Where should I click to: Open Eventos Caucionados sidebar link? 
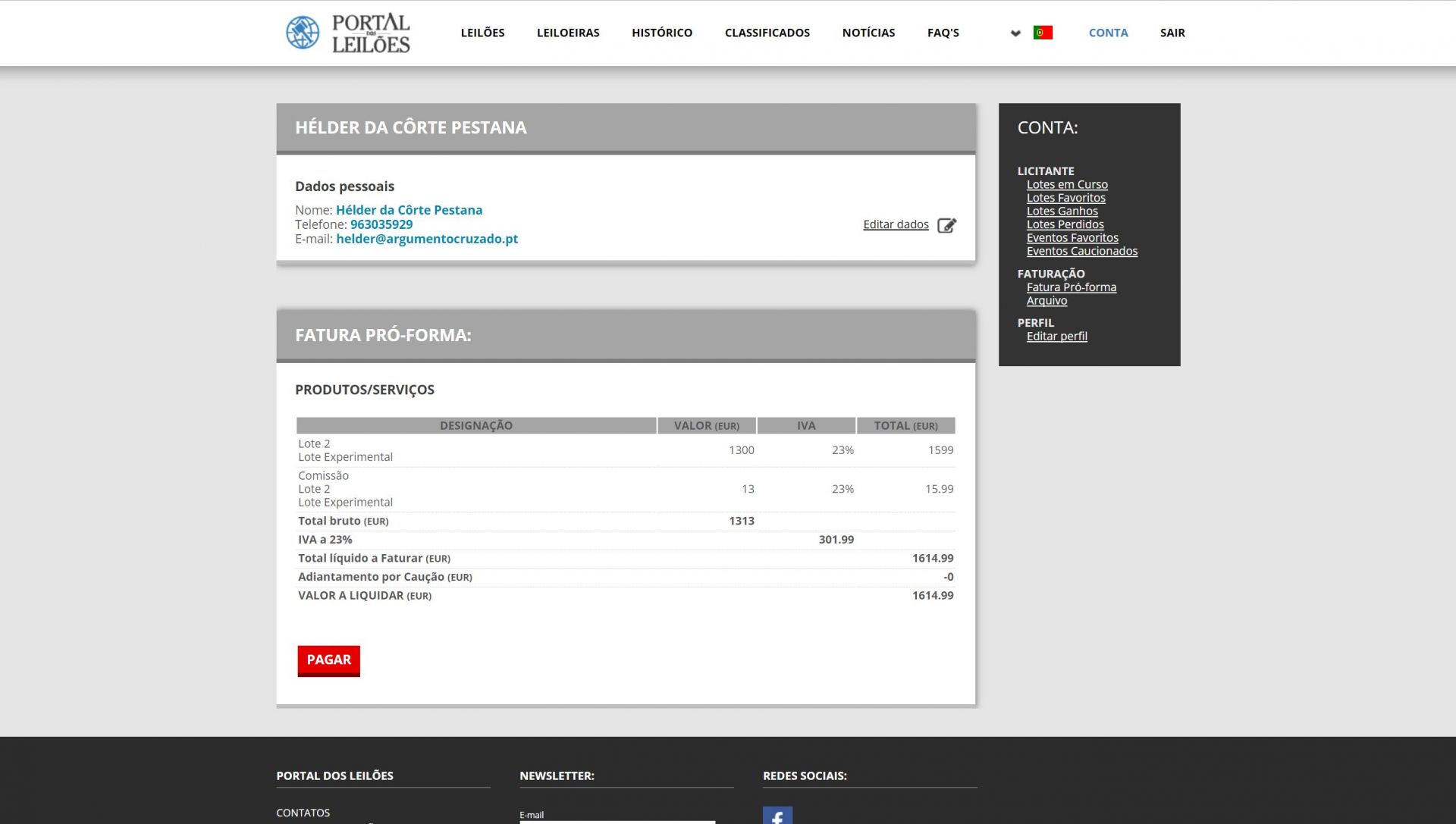coord(1081,251)
